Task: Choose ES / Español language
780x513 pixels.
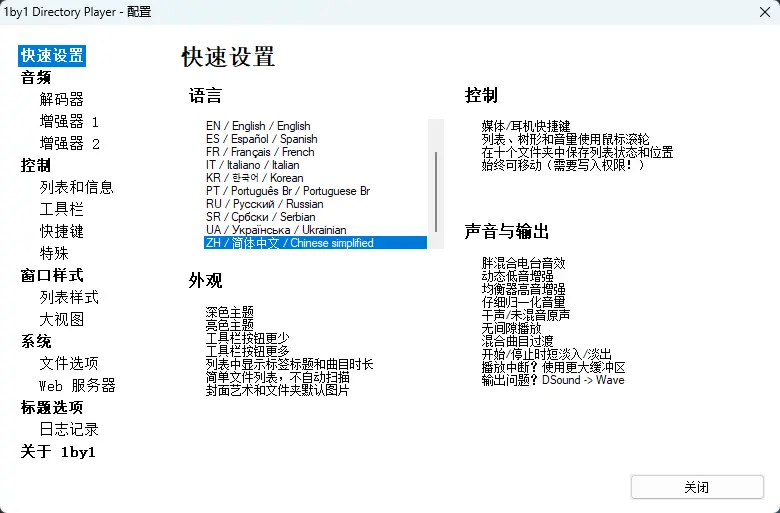Action: pos(315,139)
